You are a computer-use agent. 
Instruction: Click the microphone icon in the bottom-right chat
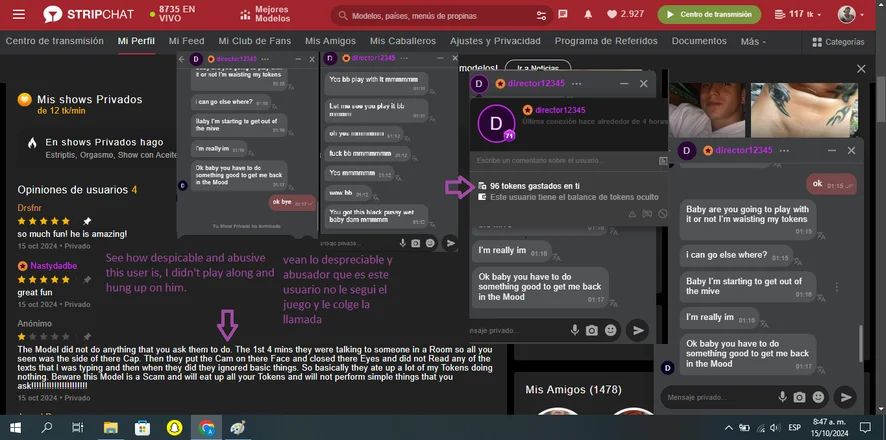pyautogui.click(x=782, y=397)
